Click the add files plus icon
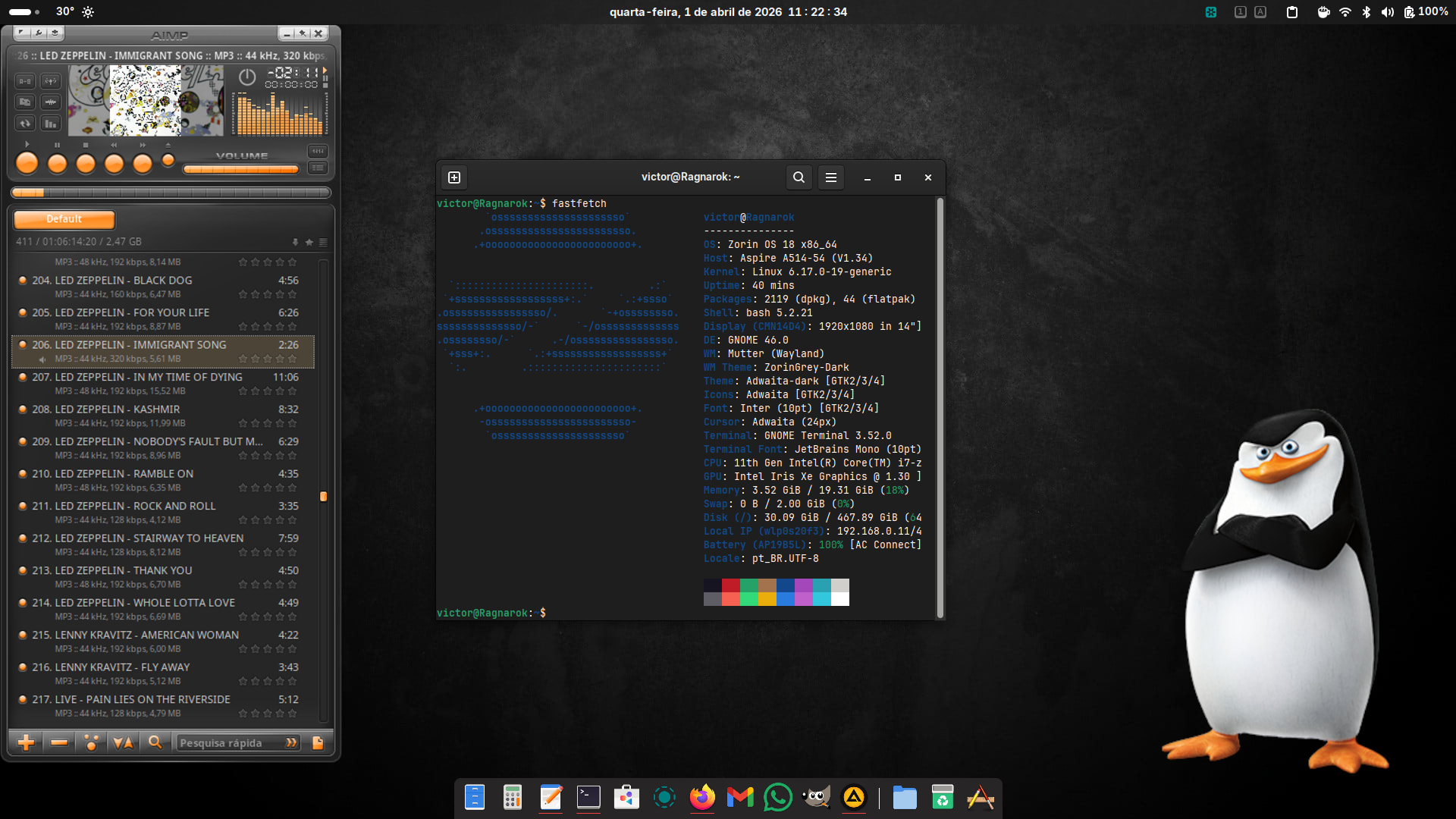The width and height of the screenshot is (1456, 819). tap(26, 742)
